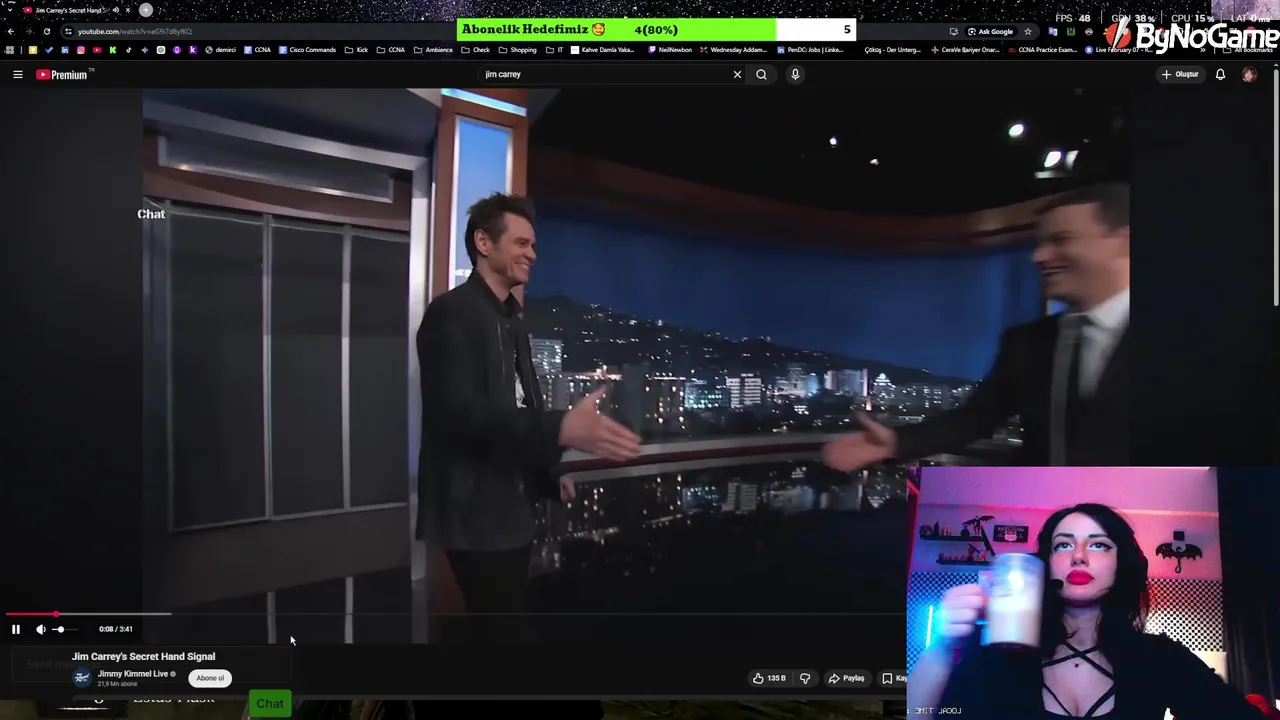Open the TikTok bookmark icon
This screenshot has width=1280, height=720.
pos(129,50)
